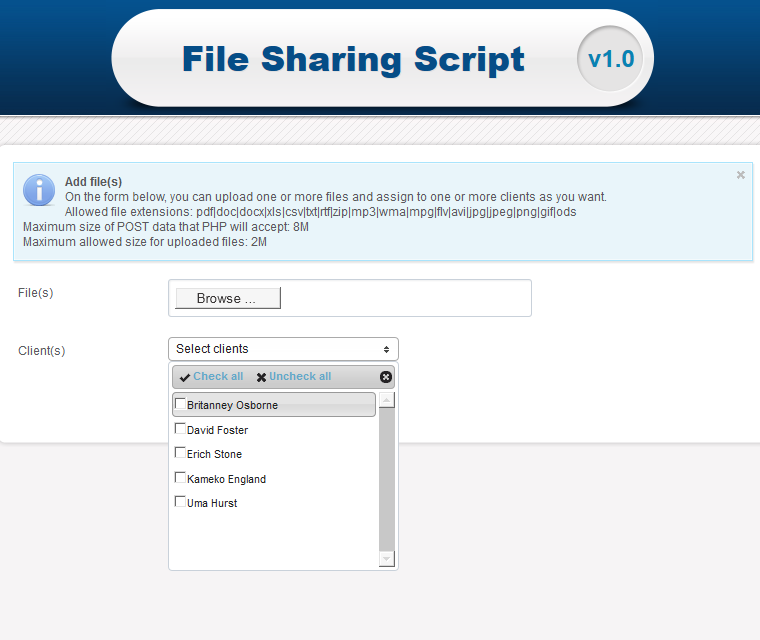Check the Uma Hurst checkbox
The image size is (760, 640).
[x=180, y=501]
